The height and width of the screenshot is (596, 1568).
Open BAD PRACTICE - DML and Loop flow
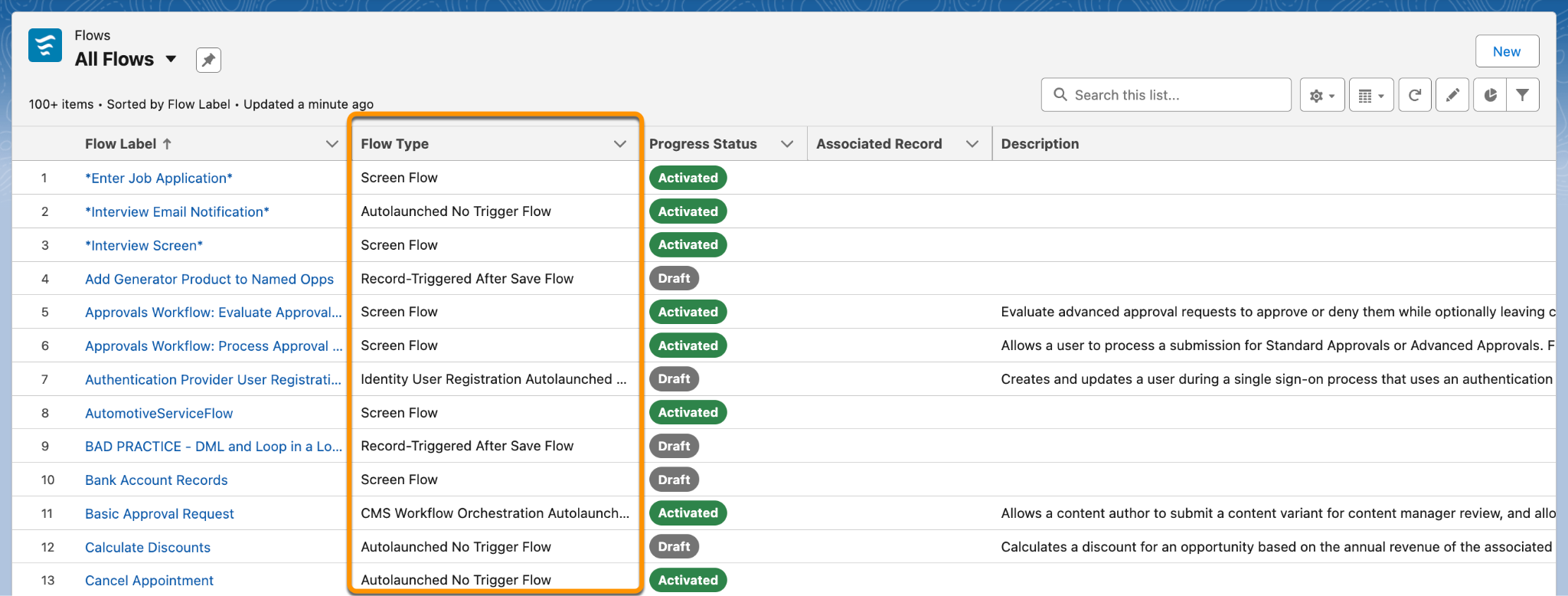214,446
